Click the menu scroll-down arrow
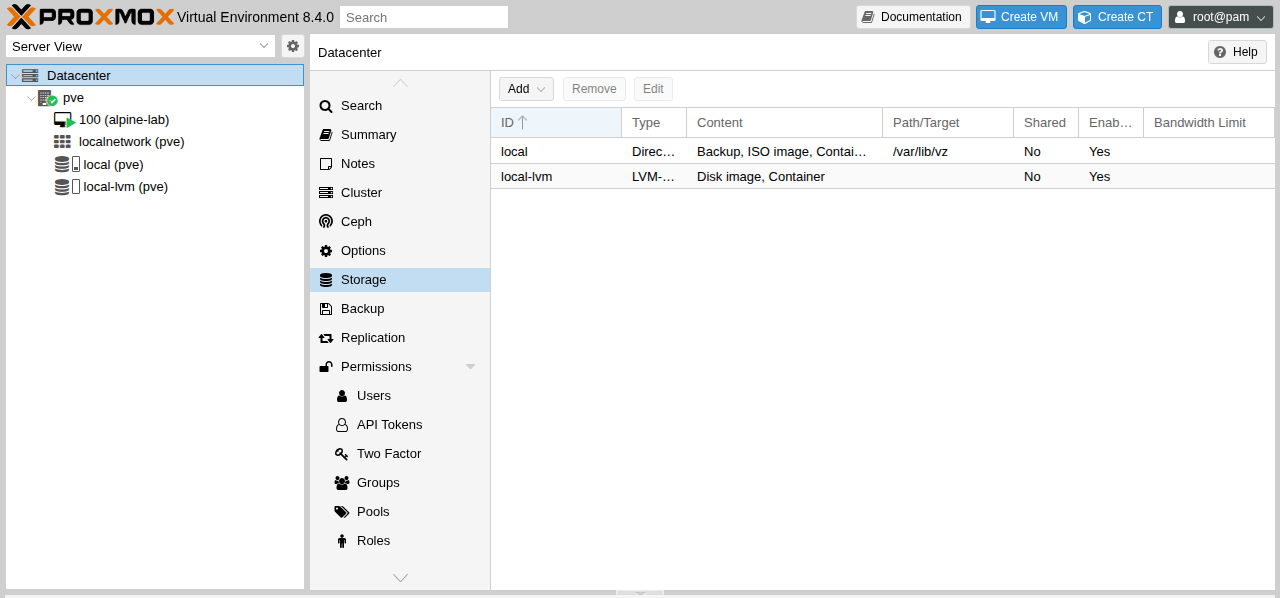Viewport: 1280px width, 598px height. [x=400, y=578]
